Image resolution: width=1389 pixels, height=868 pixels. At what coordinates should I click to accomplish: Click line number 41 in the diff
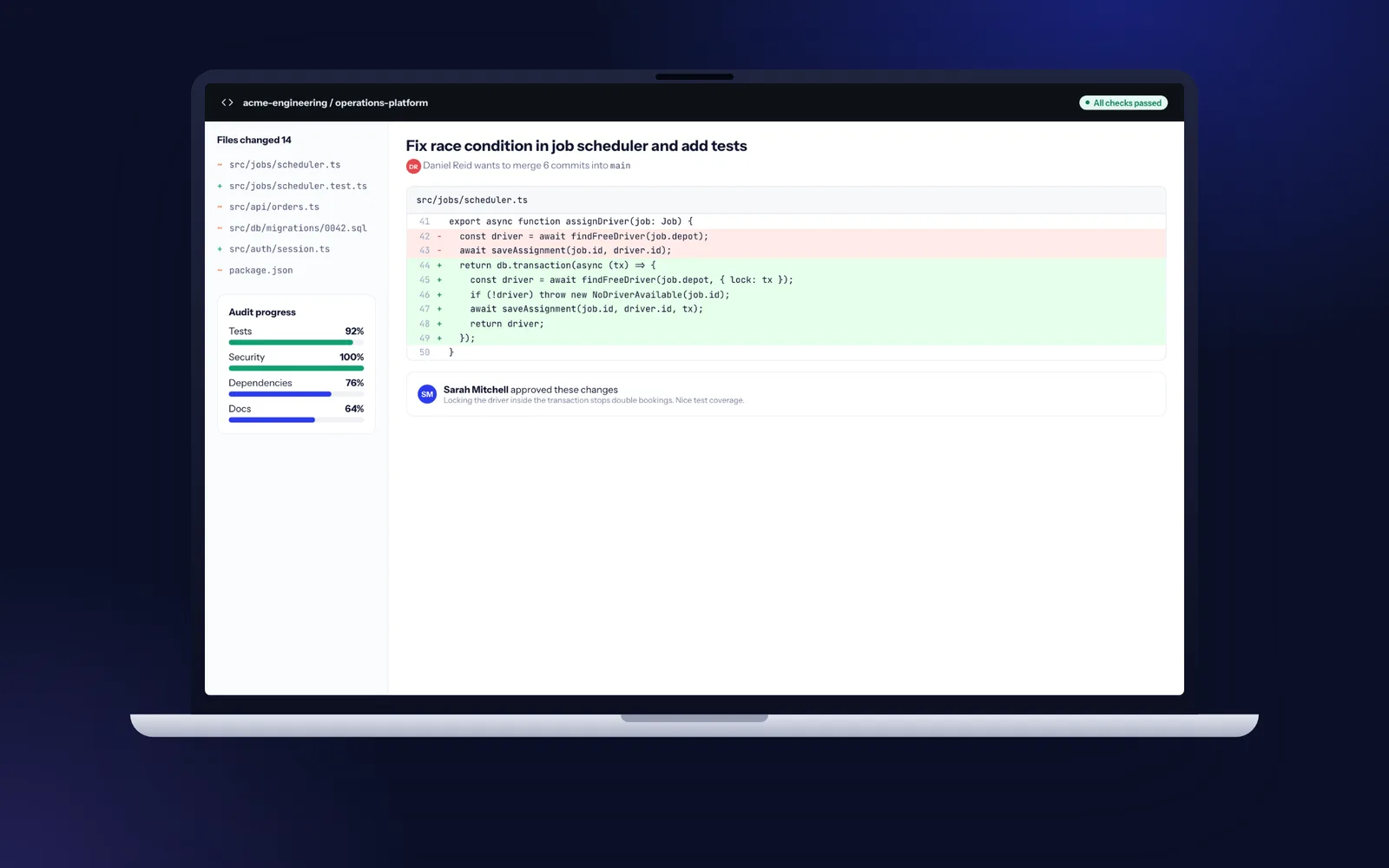click(x=425, y=221)
